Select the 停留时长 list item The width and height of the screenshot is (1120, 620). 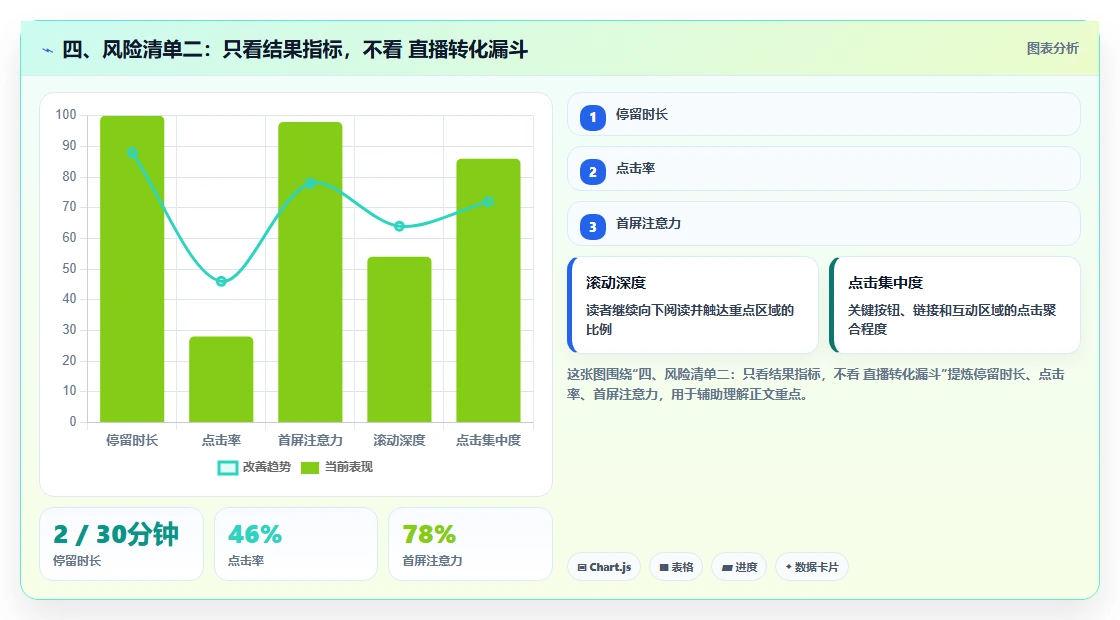pos(824,114)
